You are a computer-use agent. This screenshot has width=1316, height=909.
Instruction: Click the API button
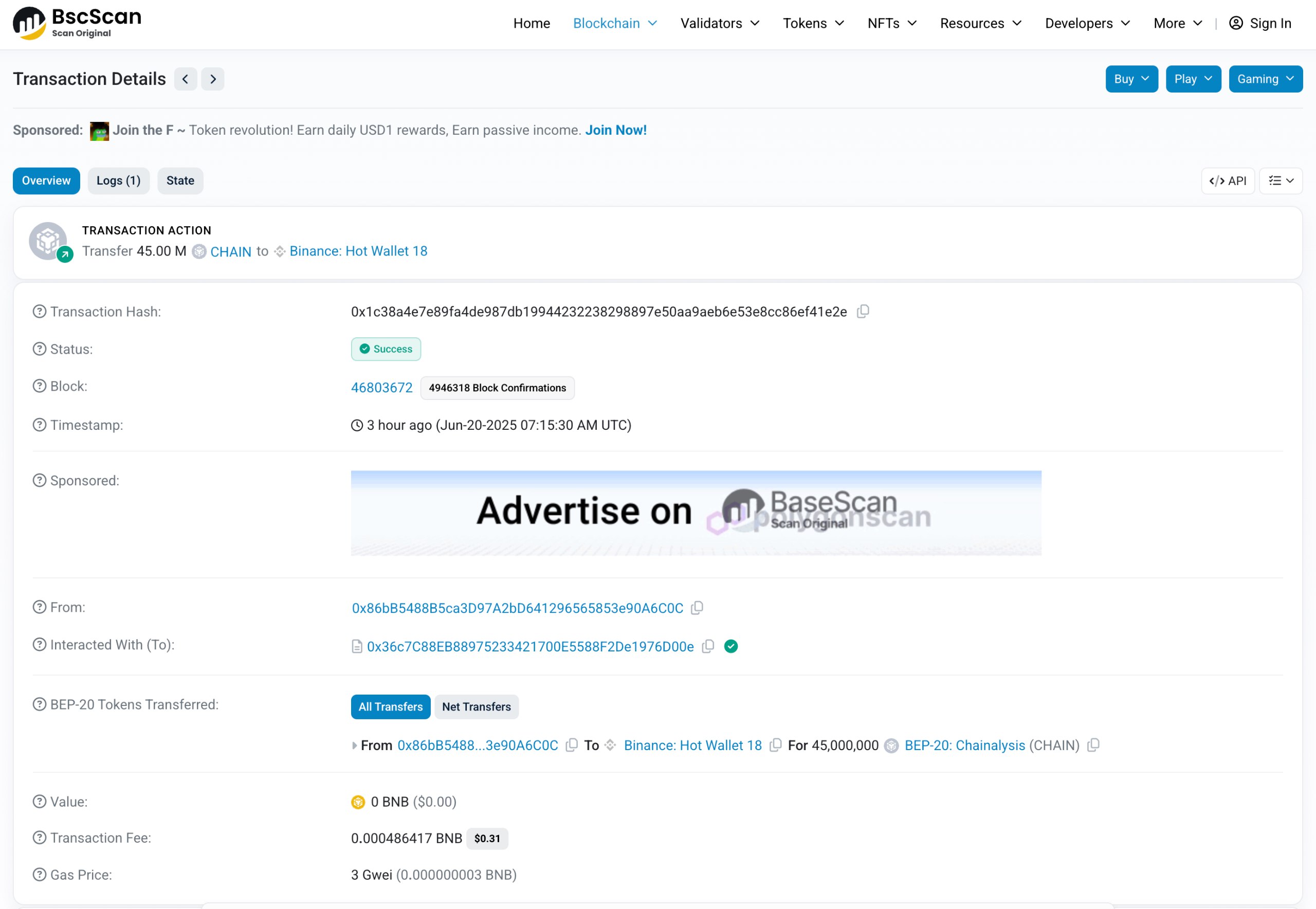tap(1228, 181)
